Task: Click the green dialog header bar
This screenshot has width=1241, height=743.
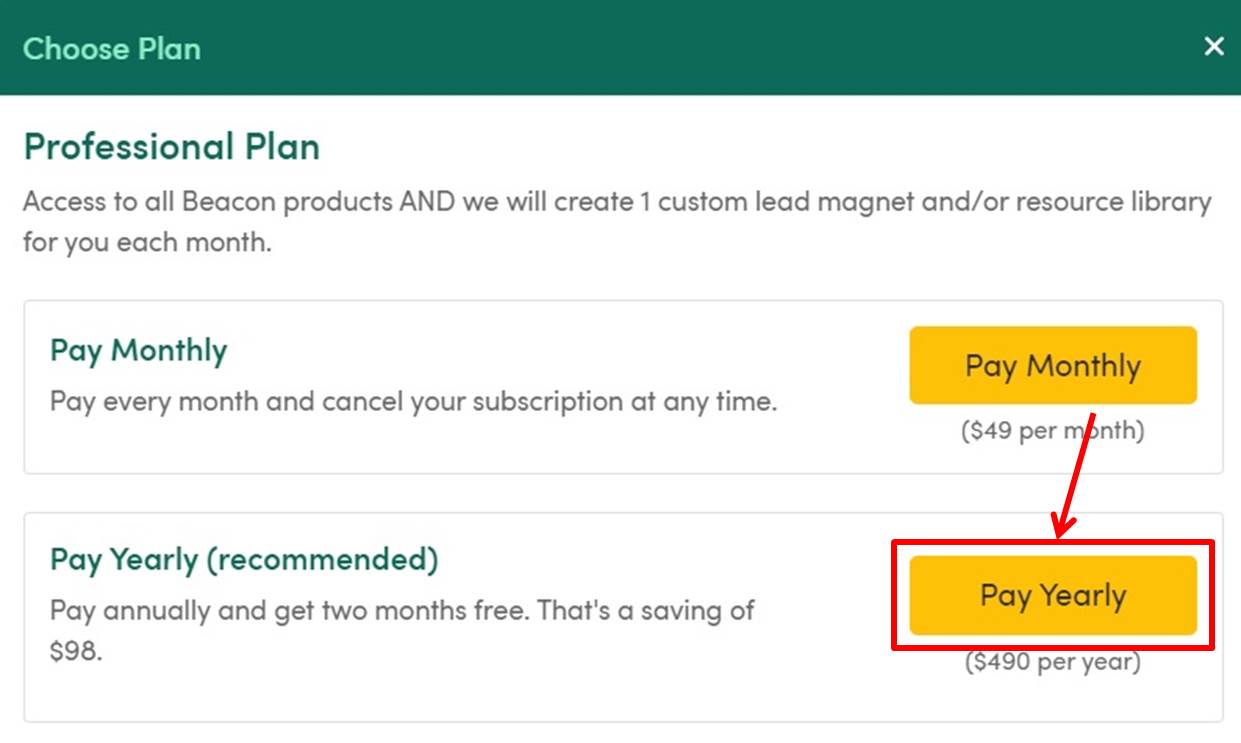Action: tap(620, 47)
